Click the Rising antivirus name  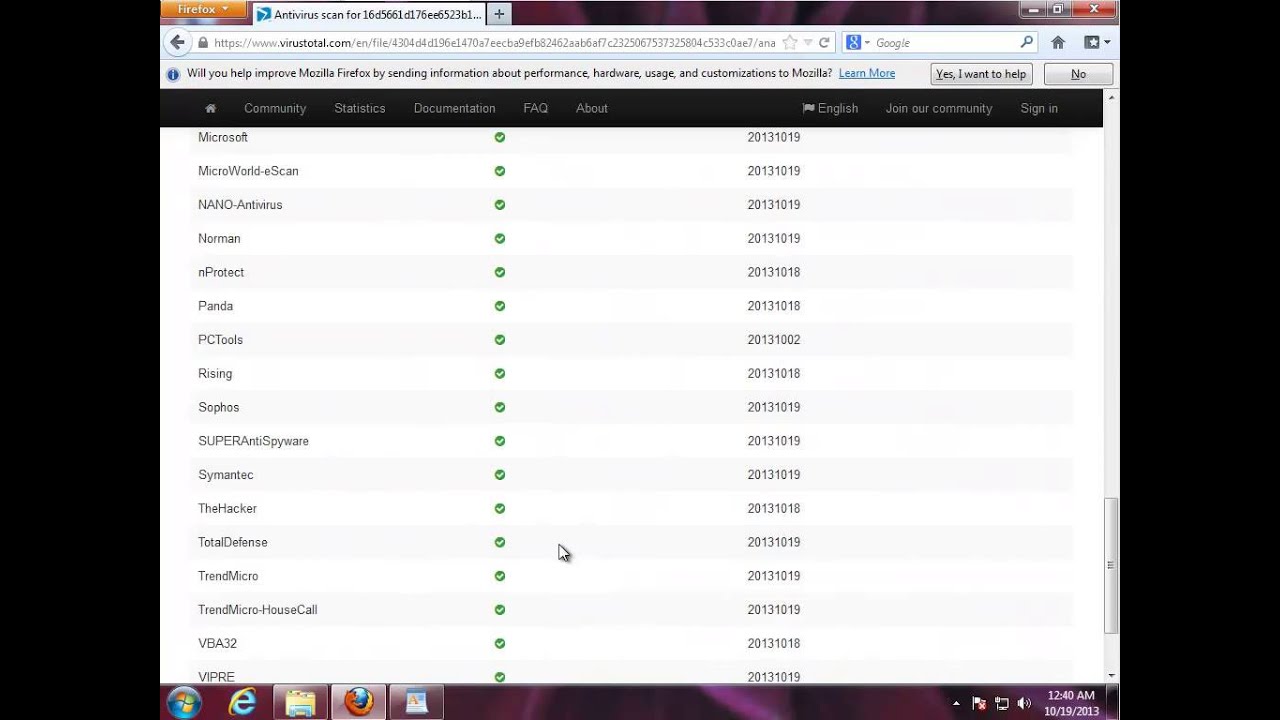pos(215,374)
